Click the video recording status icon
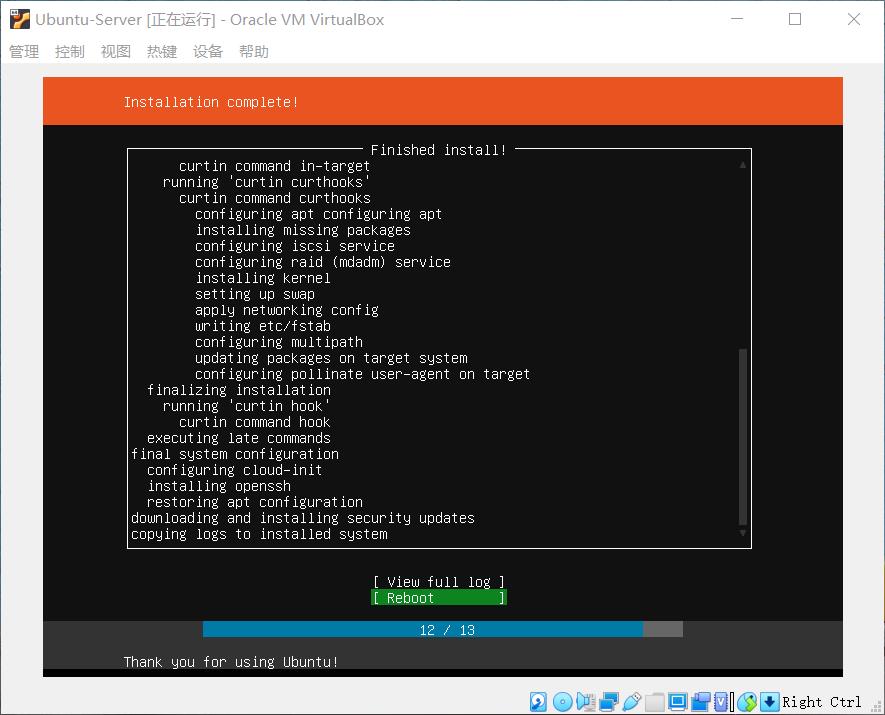This screenshot has height=715, width=885. [x=699, y=701]
